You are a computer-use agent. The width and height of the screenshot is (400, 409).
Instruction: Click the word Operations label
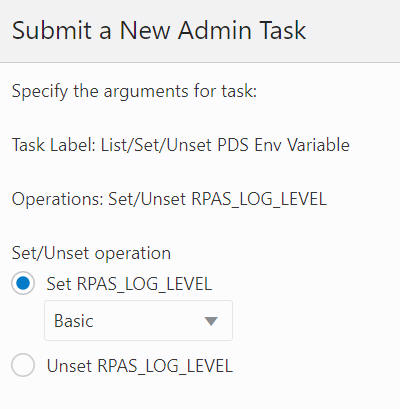click(58, 199)
